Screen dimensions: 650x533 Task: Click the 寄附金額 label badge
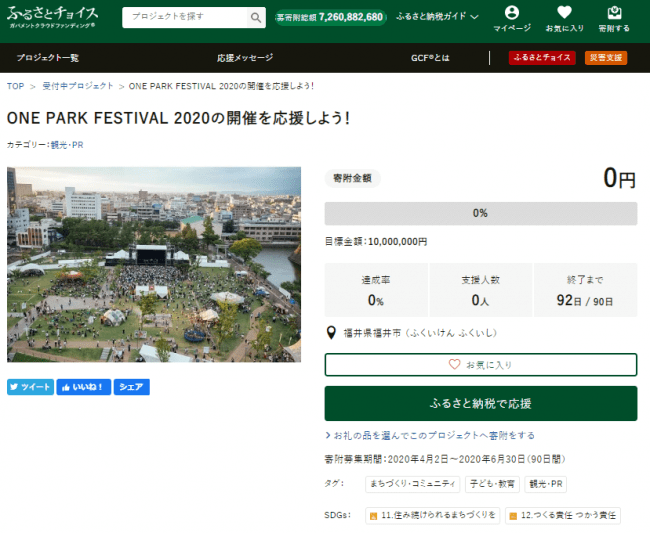click(352, 179)
